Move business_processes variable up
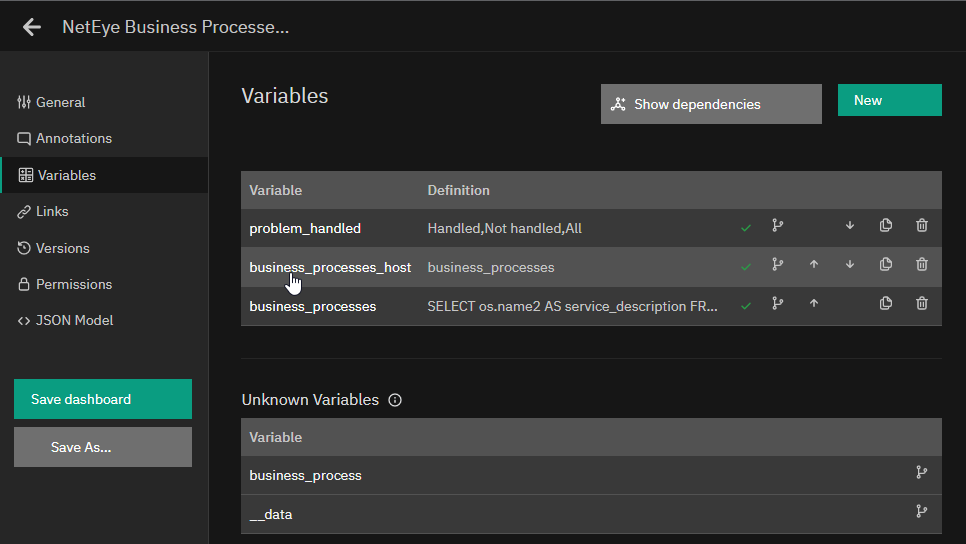 (x=814, y=303)
